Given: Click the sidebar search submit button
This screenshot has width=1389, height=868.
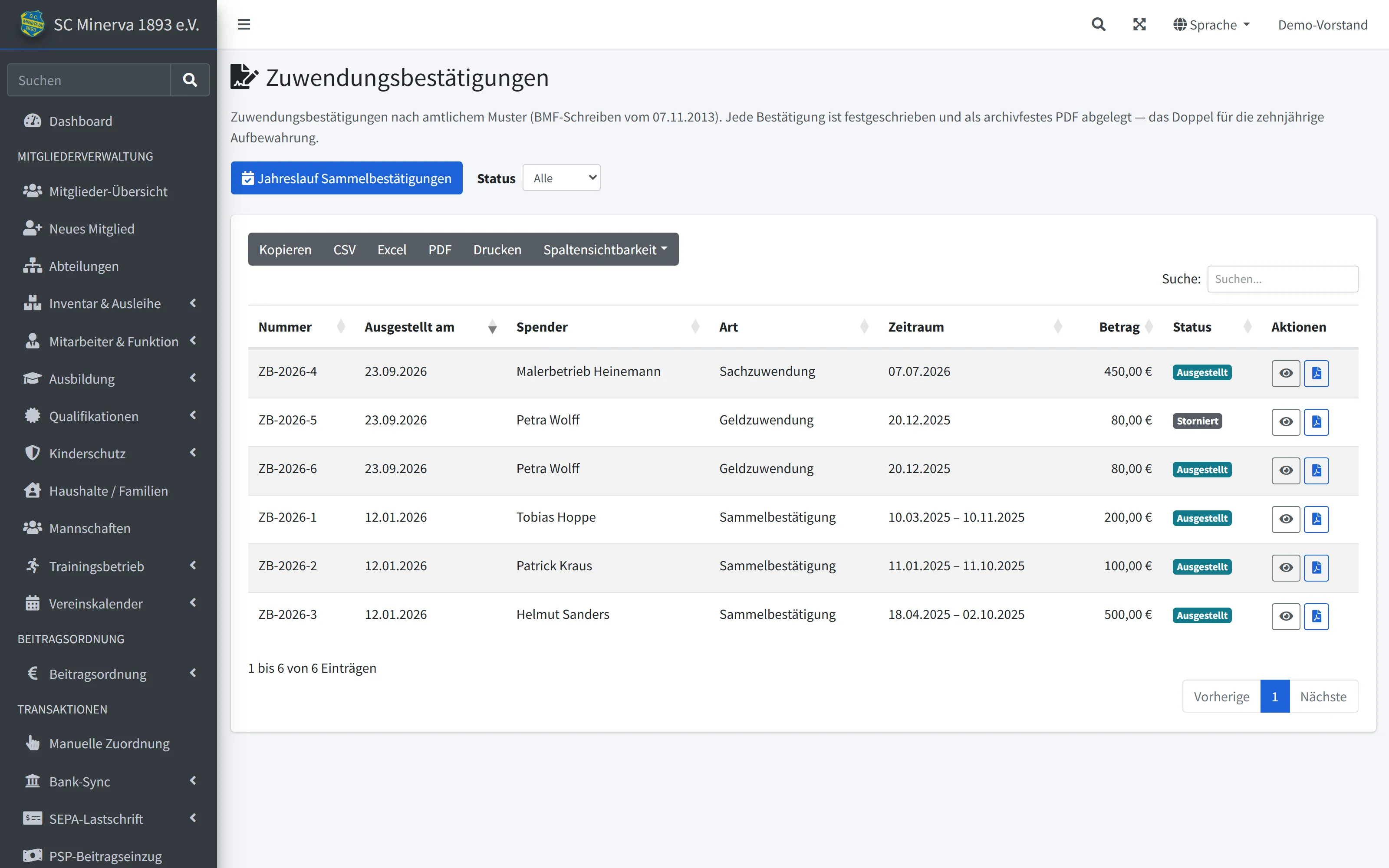Looking at the screenshot, I should click(190, 80).
